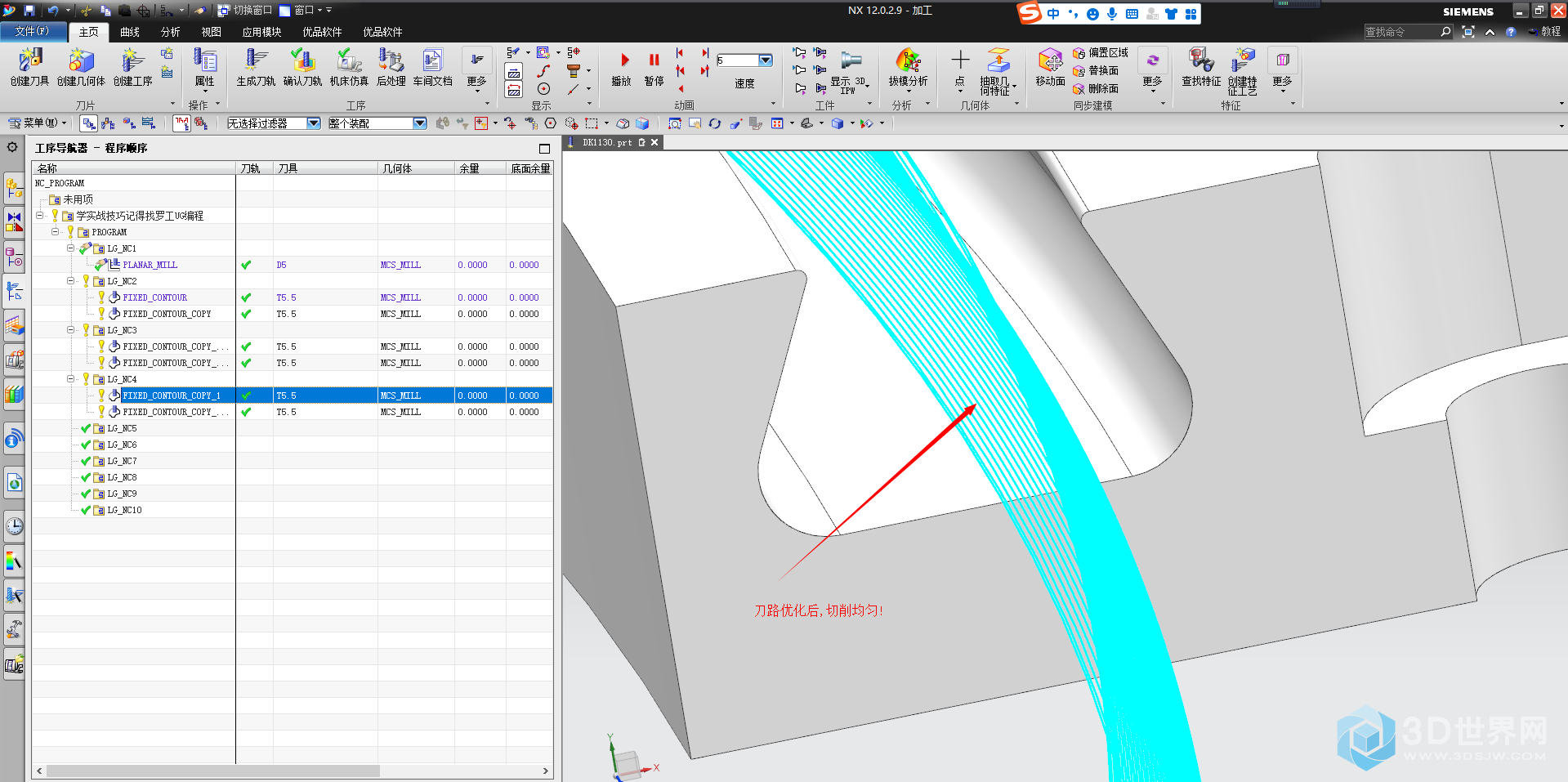Click the navigator horizontal scrollbar

[213, 771]
